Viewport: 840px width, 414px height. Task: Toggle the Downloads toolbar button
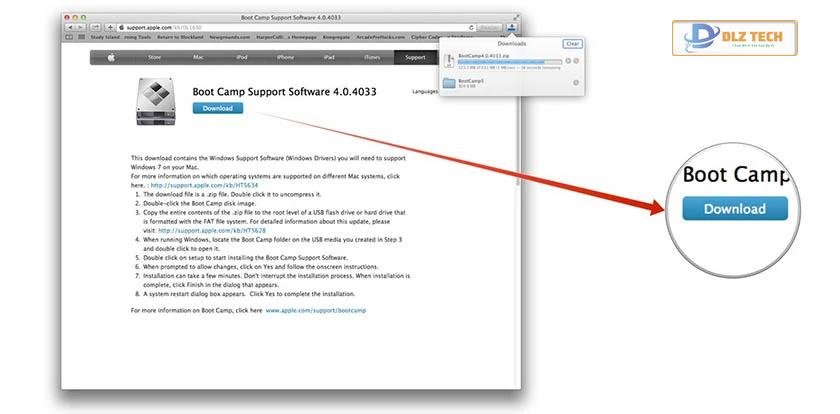[x=512, y=28]
